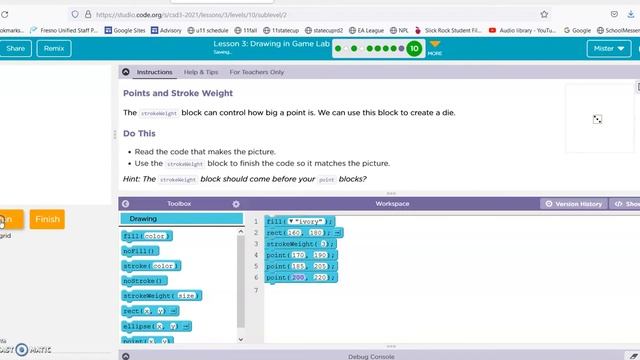
Task: Bookmark this page with star icon
Action: [x=544, y=14]
